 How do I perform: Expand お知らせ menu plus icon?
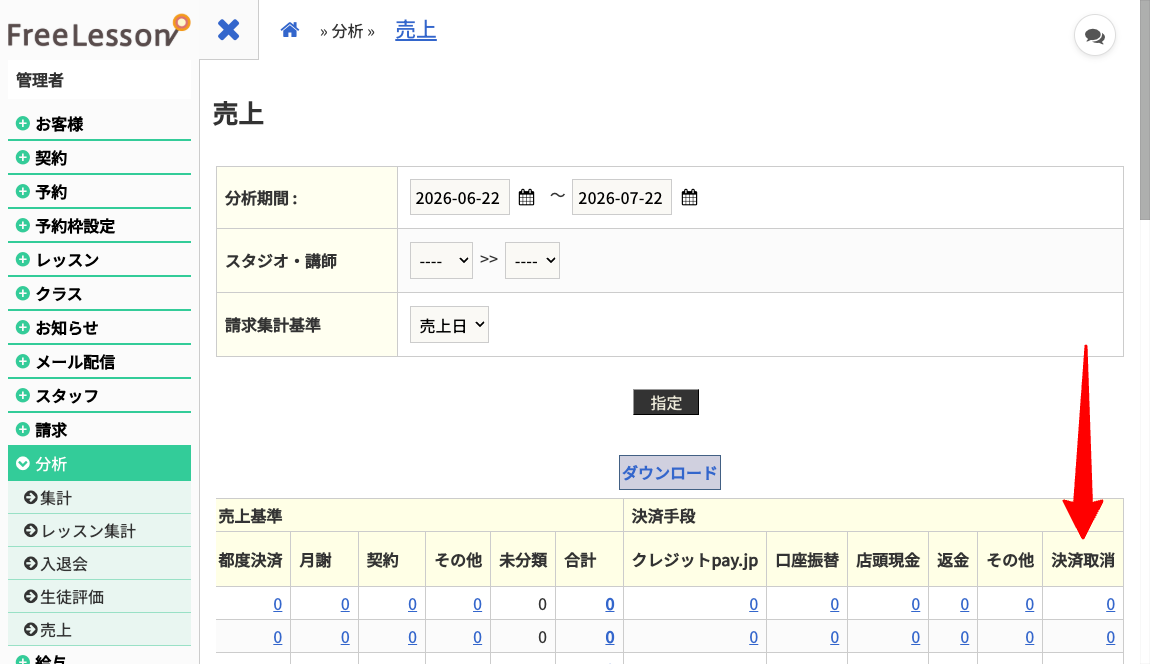coord(23,327)
